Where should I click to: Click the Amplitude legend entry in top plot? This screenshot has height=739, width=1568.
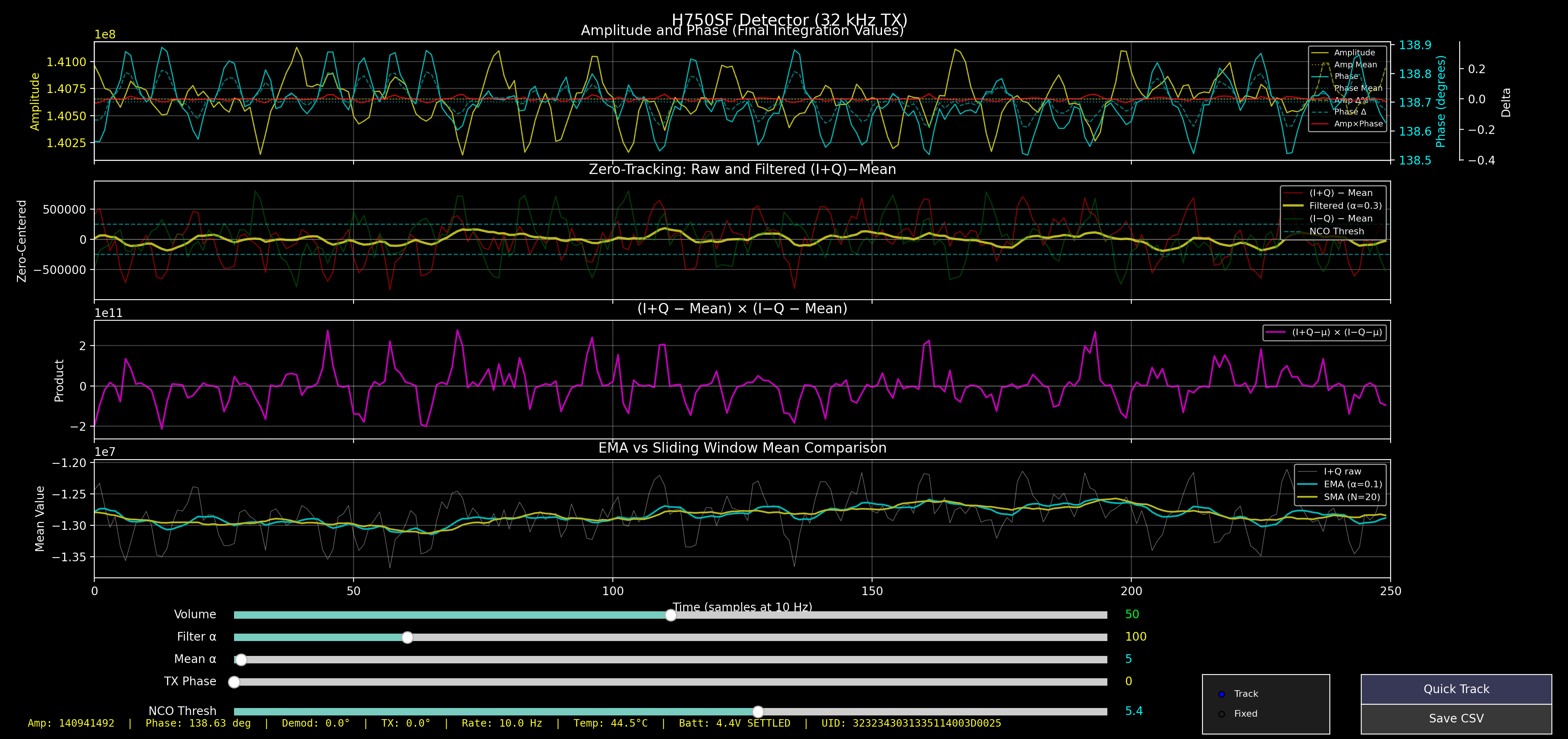1354,52
